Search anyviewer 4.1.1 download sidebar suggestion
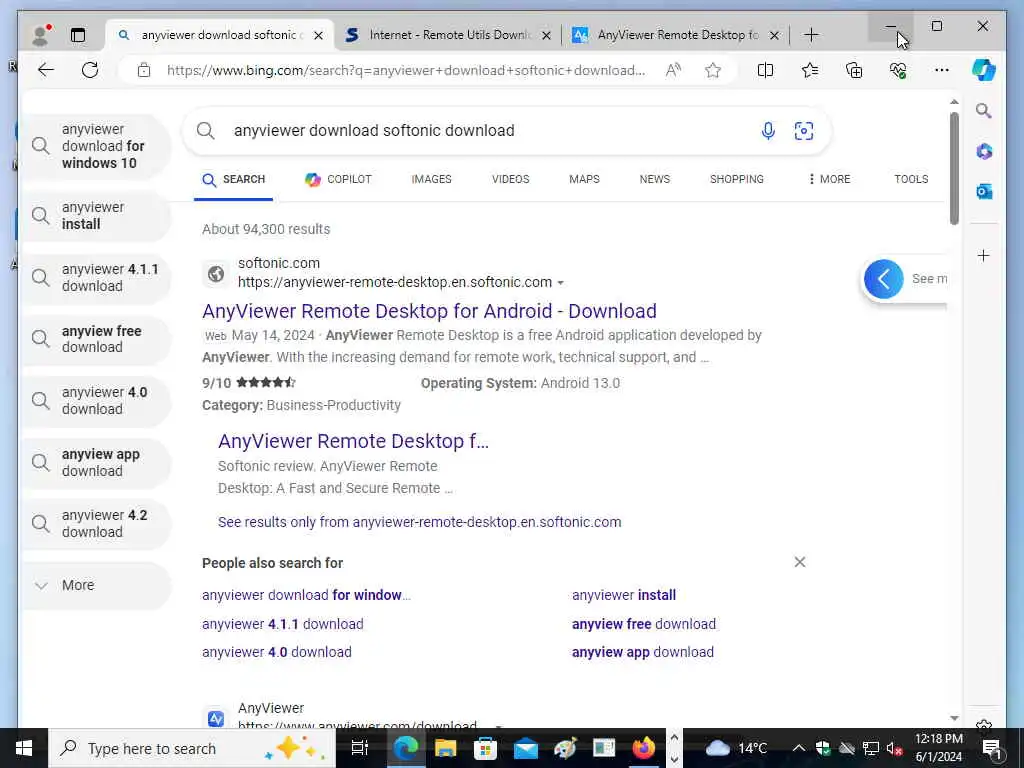This screenshot has width=1024, height=768. [x=97, y=278]
